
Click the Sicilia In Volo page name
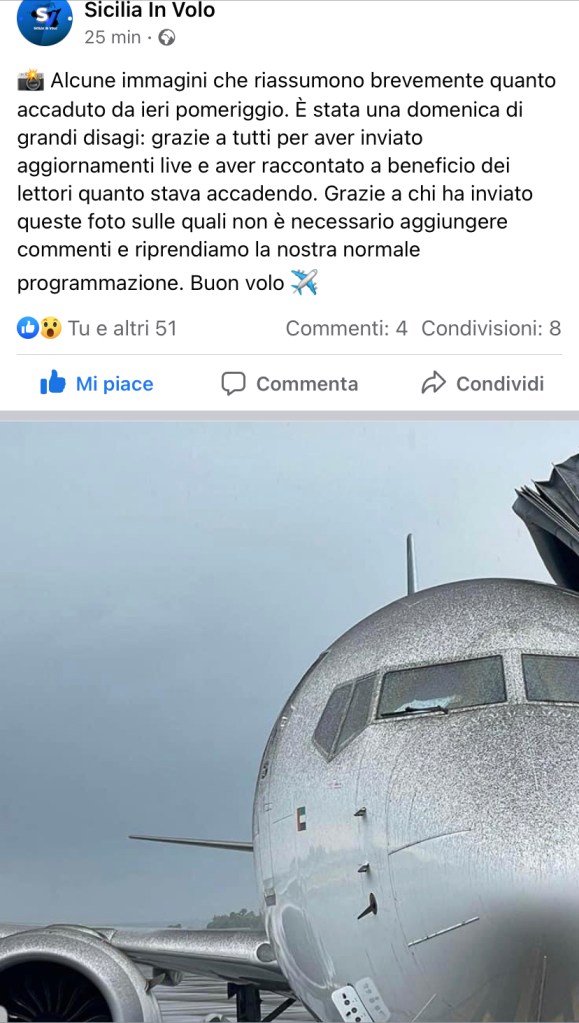[x=149, y=10]
